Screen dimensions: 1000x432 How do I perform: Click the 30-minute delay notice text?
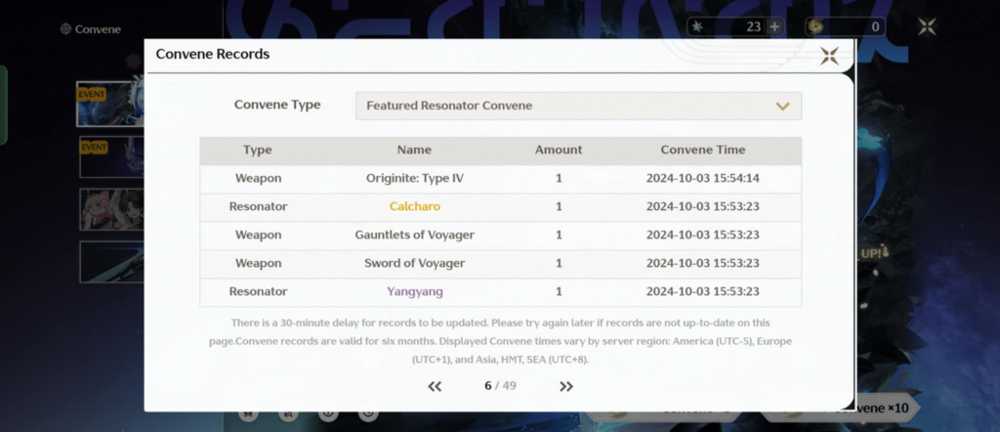(500, 341)
